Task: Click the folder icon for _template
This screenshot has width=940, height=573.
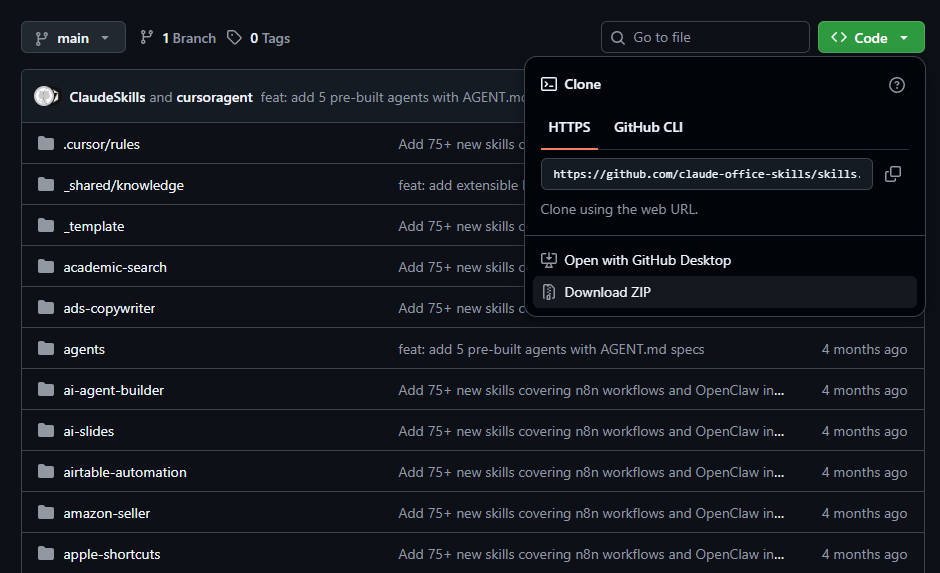Action: [x=46, y=225]
